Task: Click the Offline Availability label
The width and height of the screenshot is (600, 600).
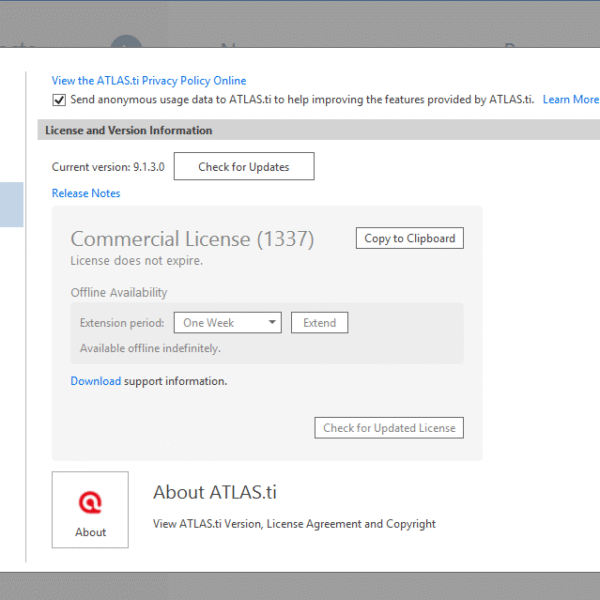Action: pos(119,293)
